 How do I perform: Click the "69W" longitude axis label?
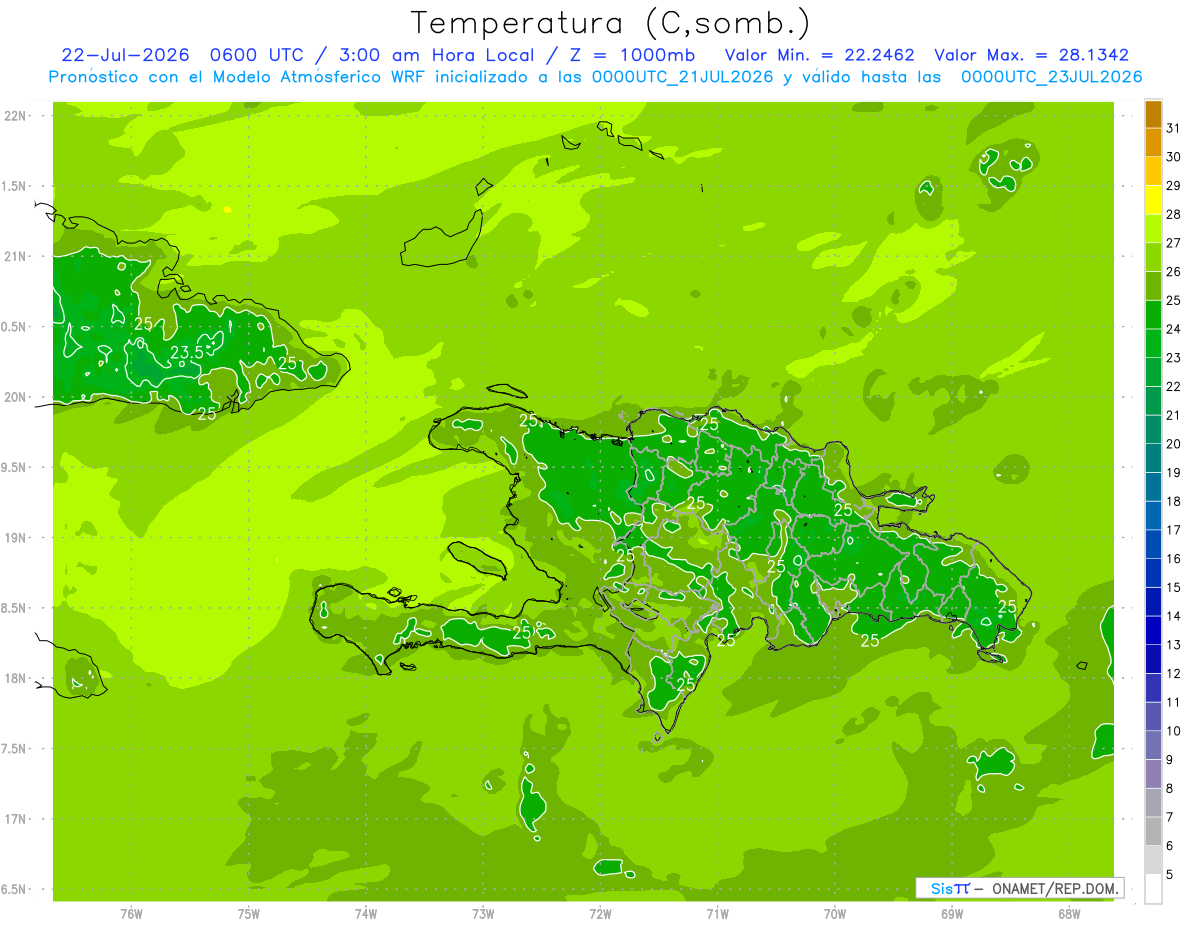[x=952, y=913]
